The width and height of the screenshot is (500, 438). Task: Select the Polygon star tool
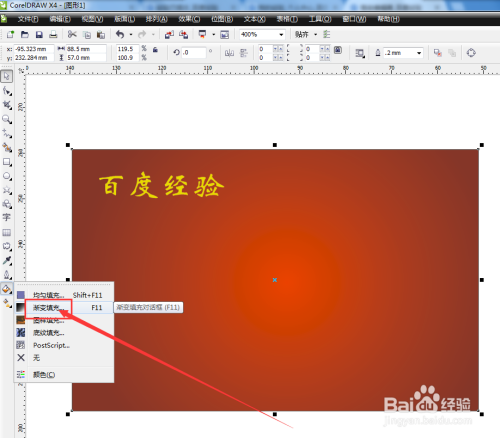click(7, 190)
